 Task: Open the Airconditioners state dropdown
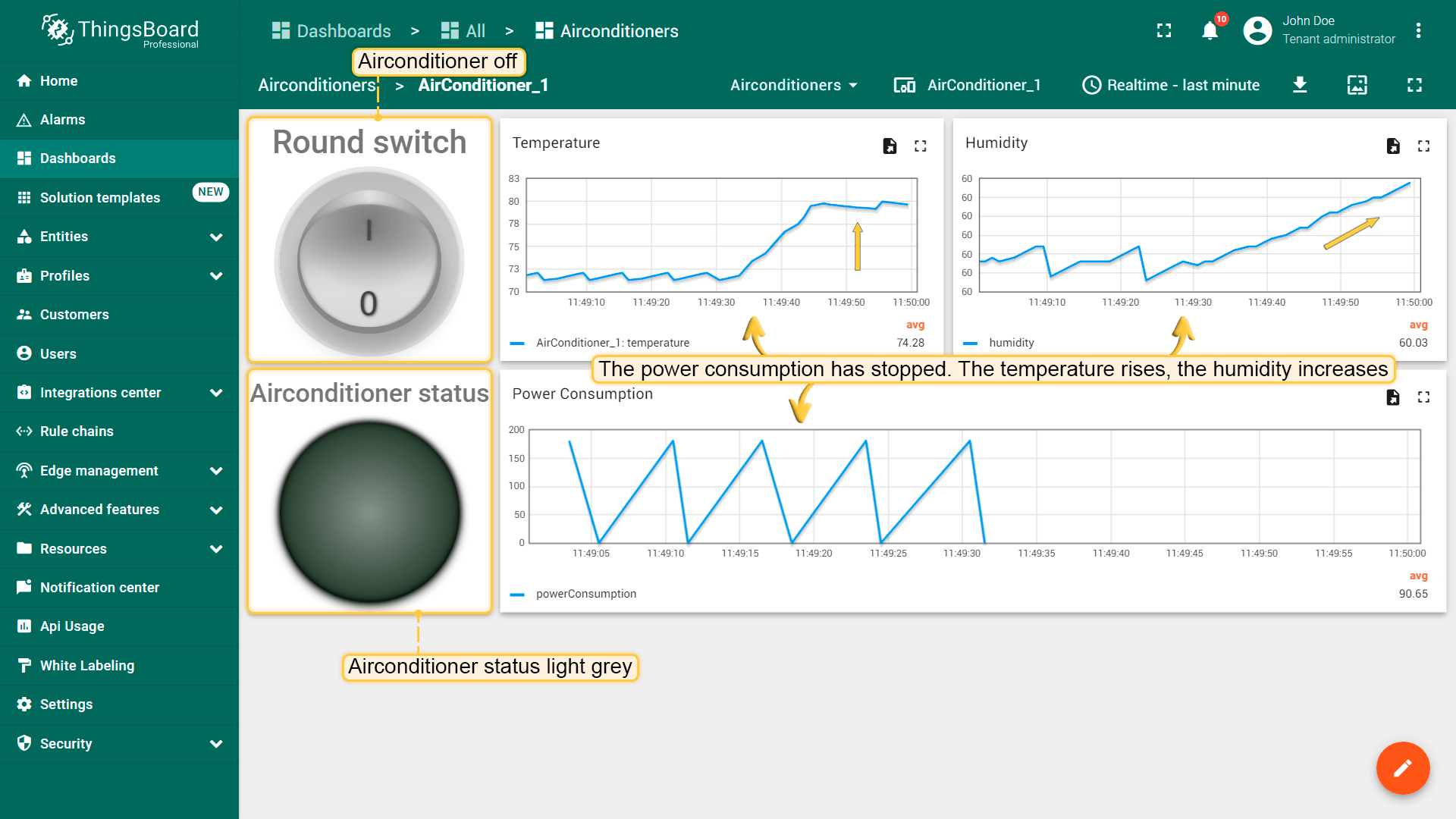pos(793,85)
